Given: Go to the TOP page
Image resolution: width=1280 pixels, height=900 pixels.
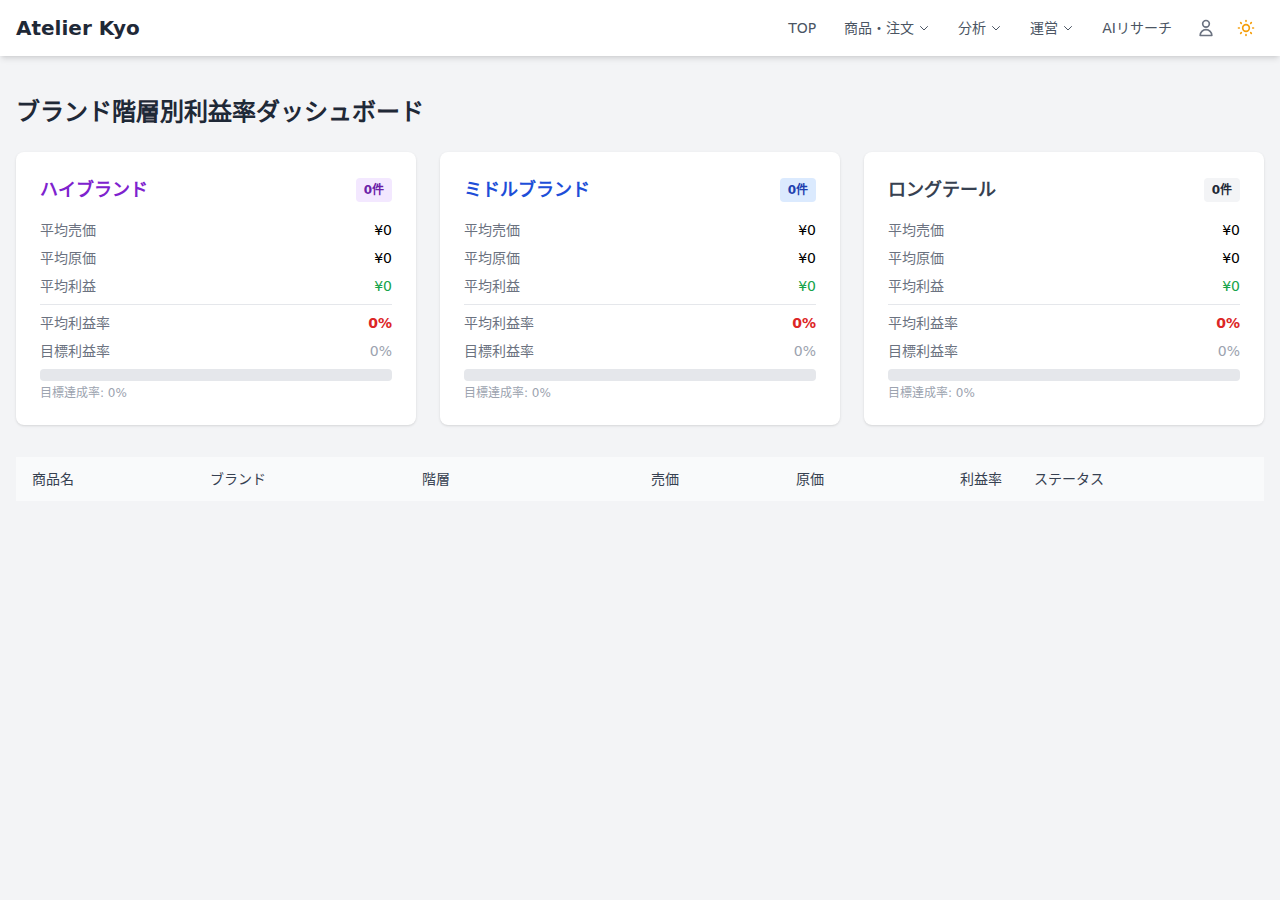Looking at the screenshot, I should pos(802,28).
